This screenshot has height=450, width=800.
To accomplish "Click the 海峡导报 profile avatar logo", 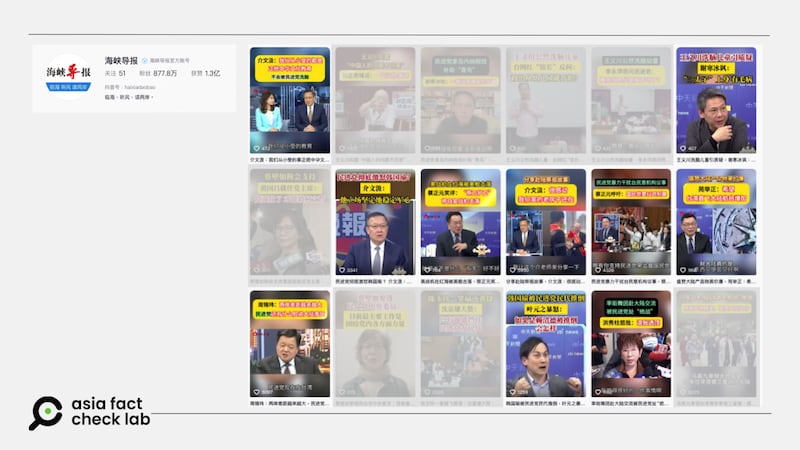I will point(69,76).
